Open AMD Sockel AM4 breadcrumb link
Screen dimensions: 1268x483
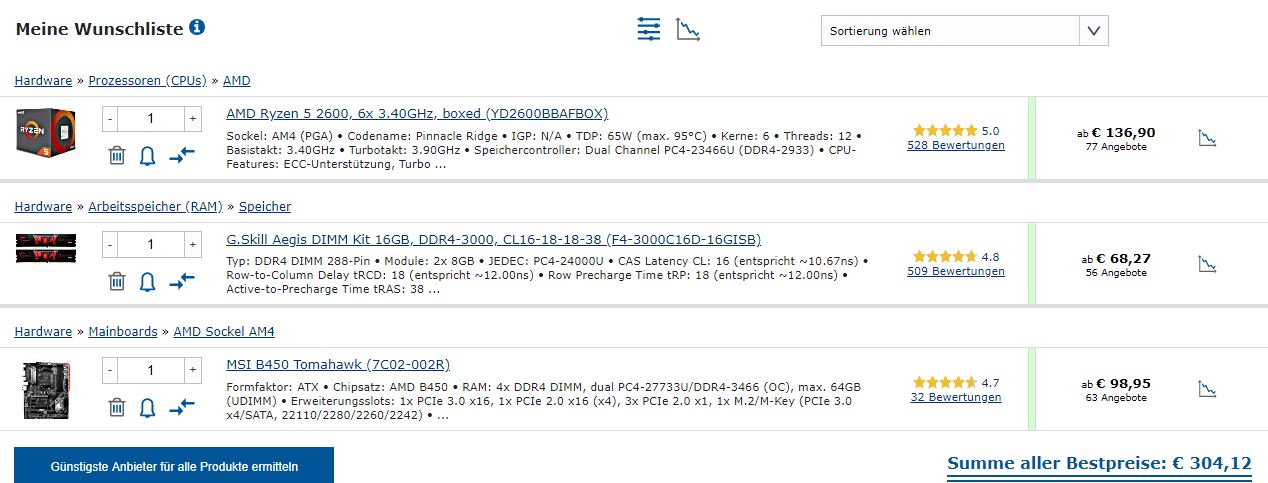click(224, 331)
